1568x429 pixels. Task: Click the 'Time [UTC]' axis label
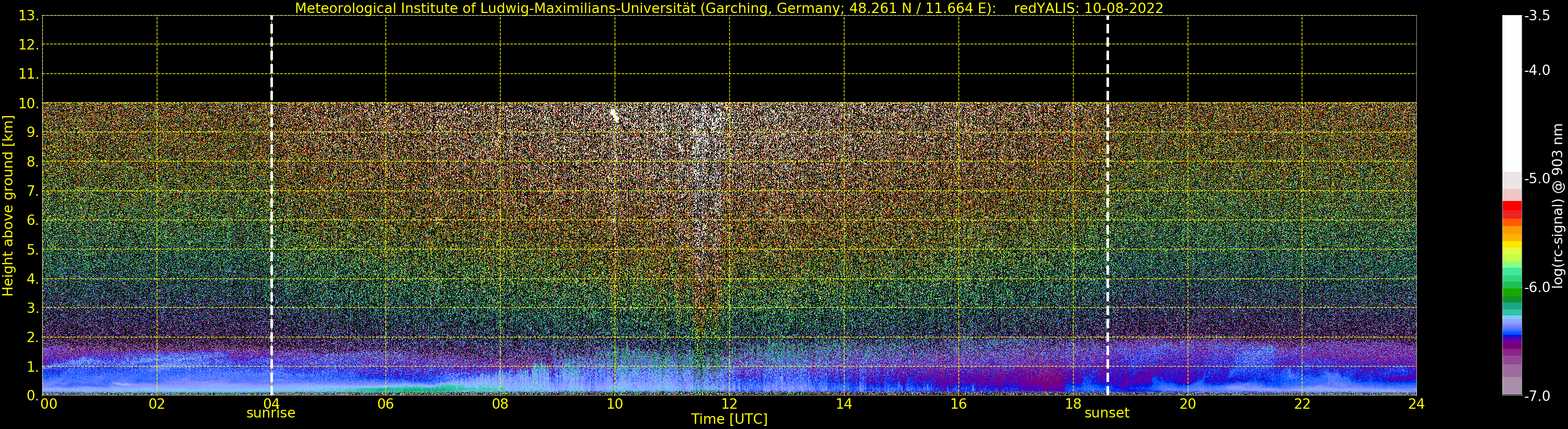(729, 419)
